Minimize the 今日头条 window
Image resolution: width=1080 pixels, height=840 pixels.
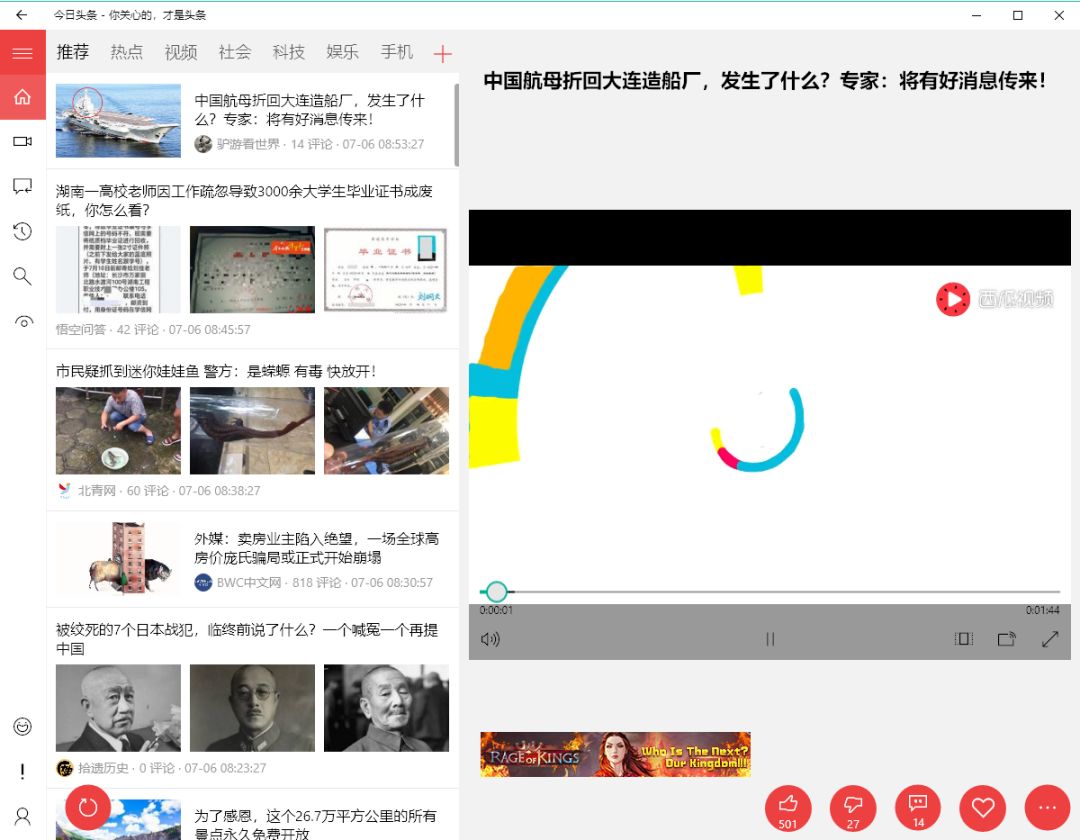point(976,15)
